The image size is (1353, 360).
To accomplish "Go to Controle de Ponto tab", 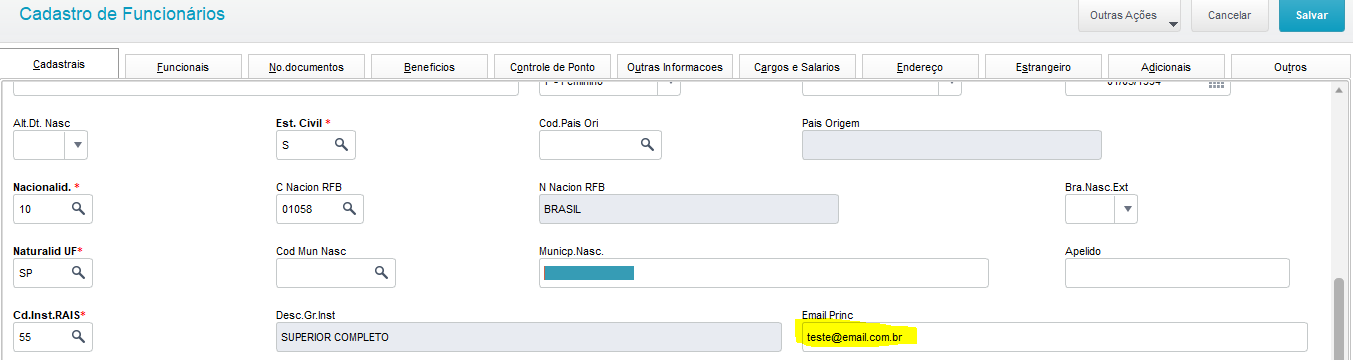I will (552, 67).
